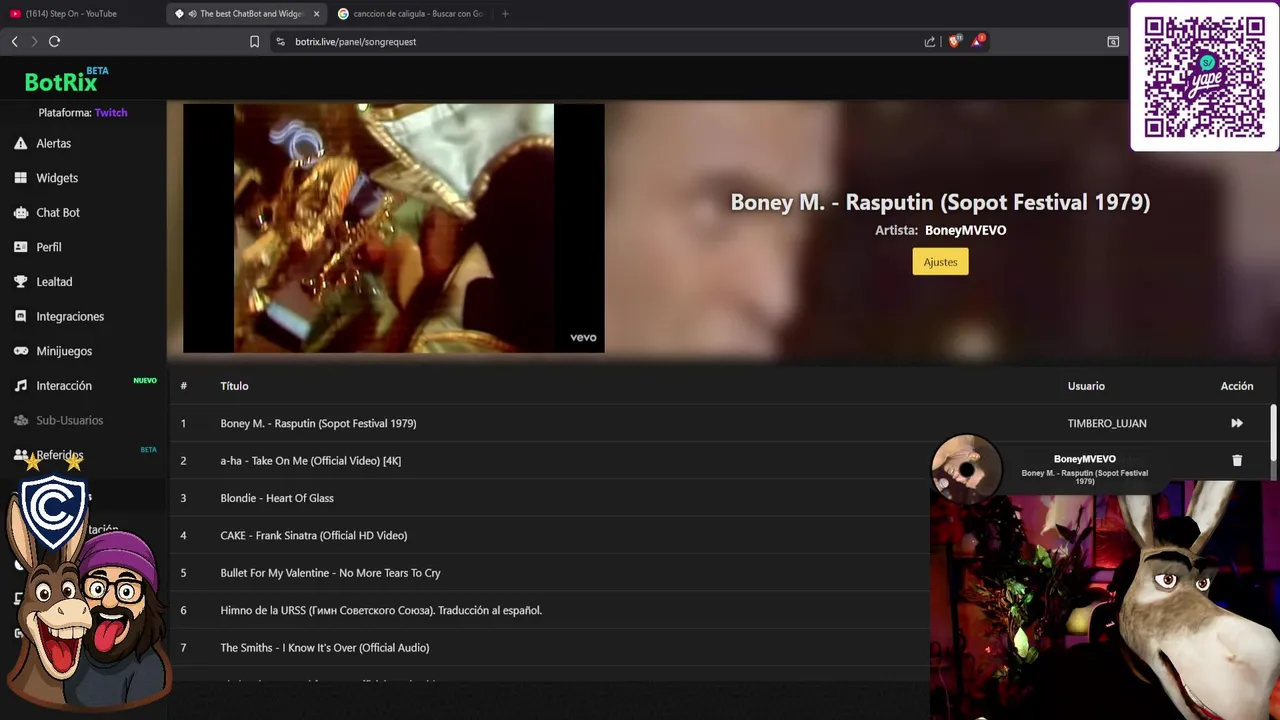Open Brave Rewards triangle icon

point(977,41)
